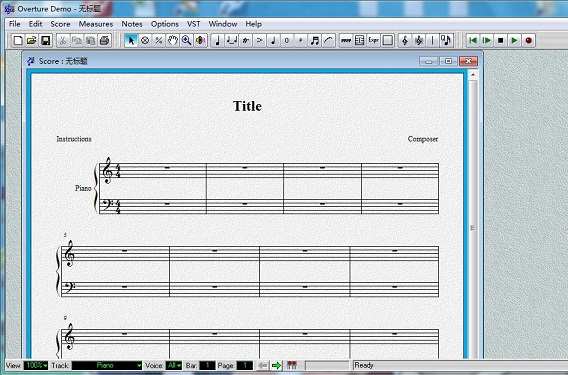Screen dimensions: 568x375
Task: Select the slur tool
Action: point(329,40)
